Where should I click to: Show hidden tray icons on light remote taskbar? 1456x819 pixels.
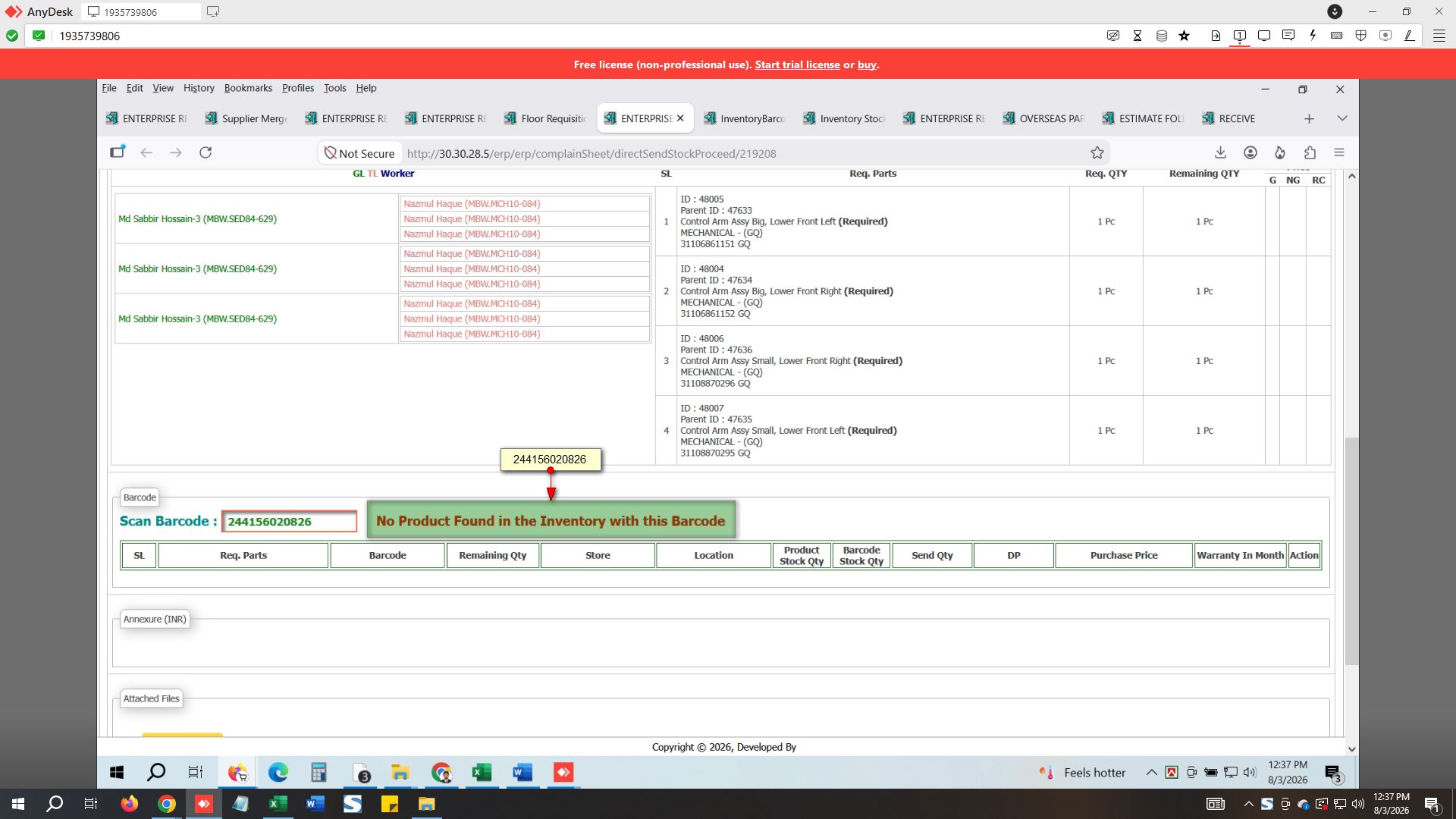(1151, 773)
